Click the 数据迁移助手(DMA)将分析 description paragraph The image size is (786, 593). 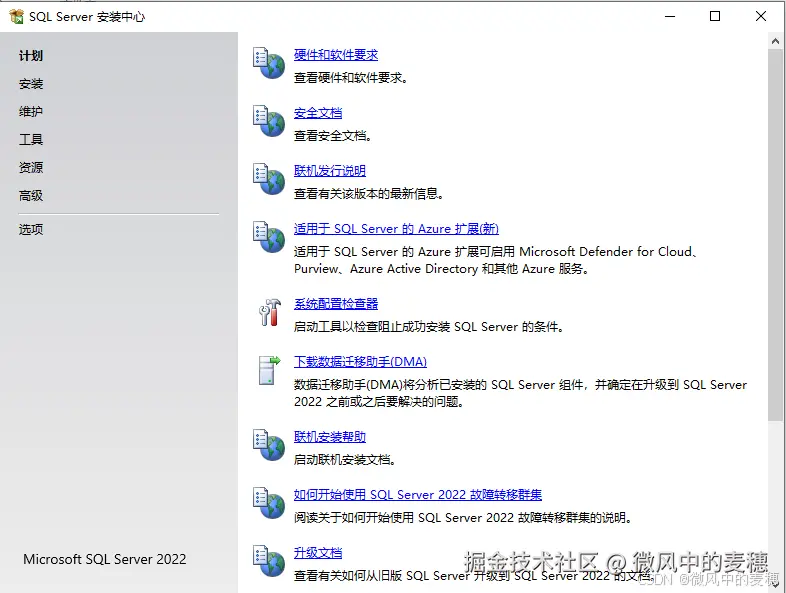point(520,393)
